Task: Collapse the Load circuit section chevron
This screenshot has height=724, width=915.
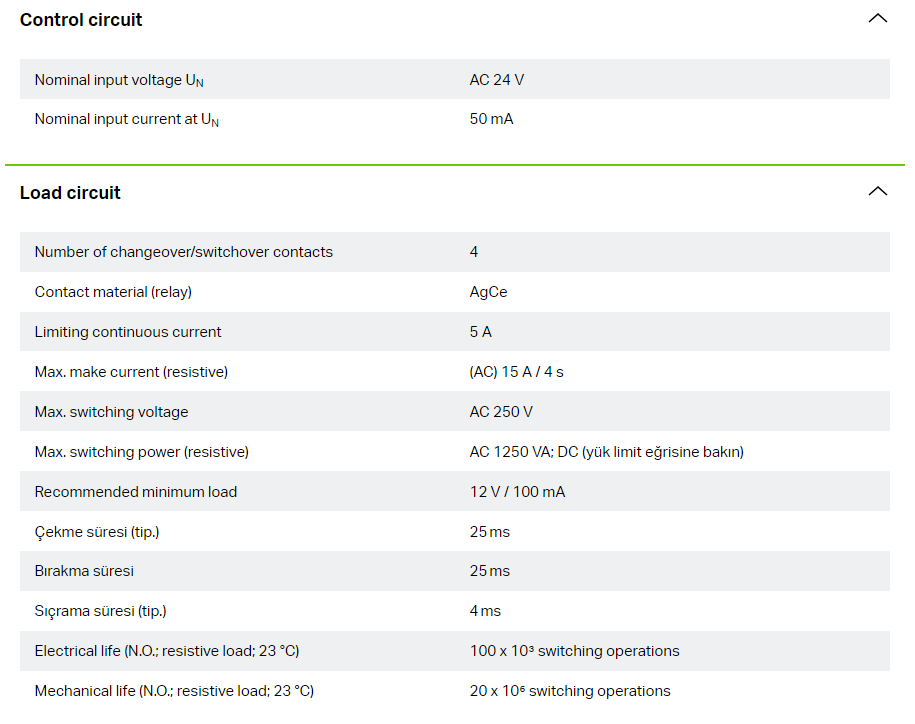Action: 877,191
